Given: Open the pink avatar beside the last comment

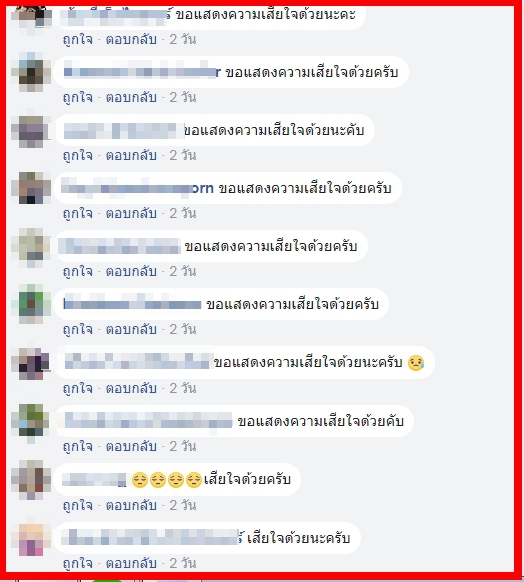Looking at the screenshot, I should tap(31, 539).
